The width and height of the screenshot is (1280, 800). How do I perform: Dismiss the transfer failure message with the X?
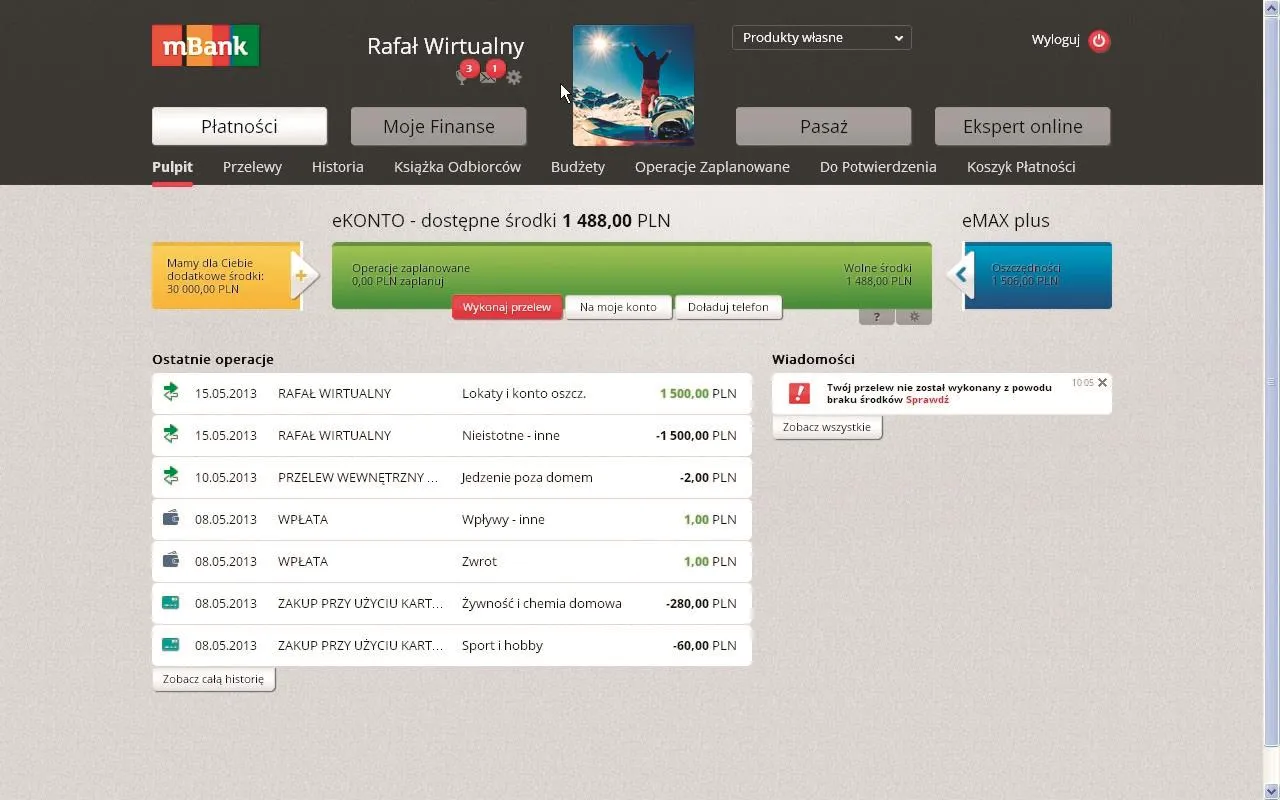tap(1101, 382)
